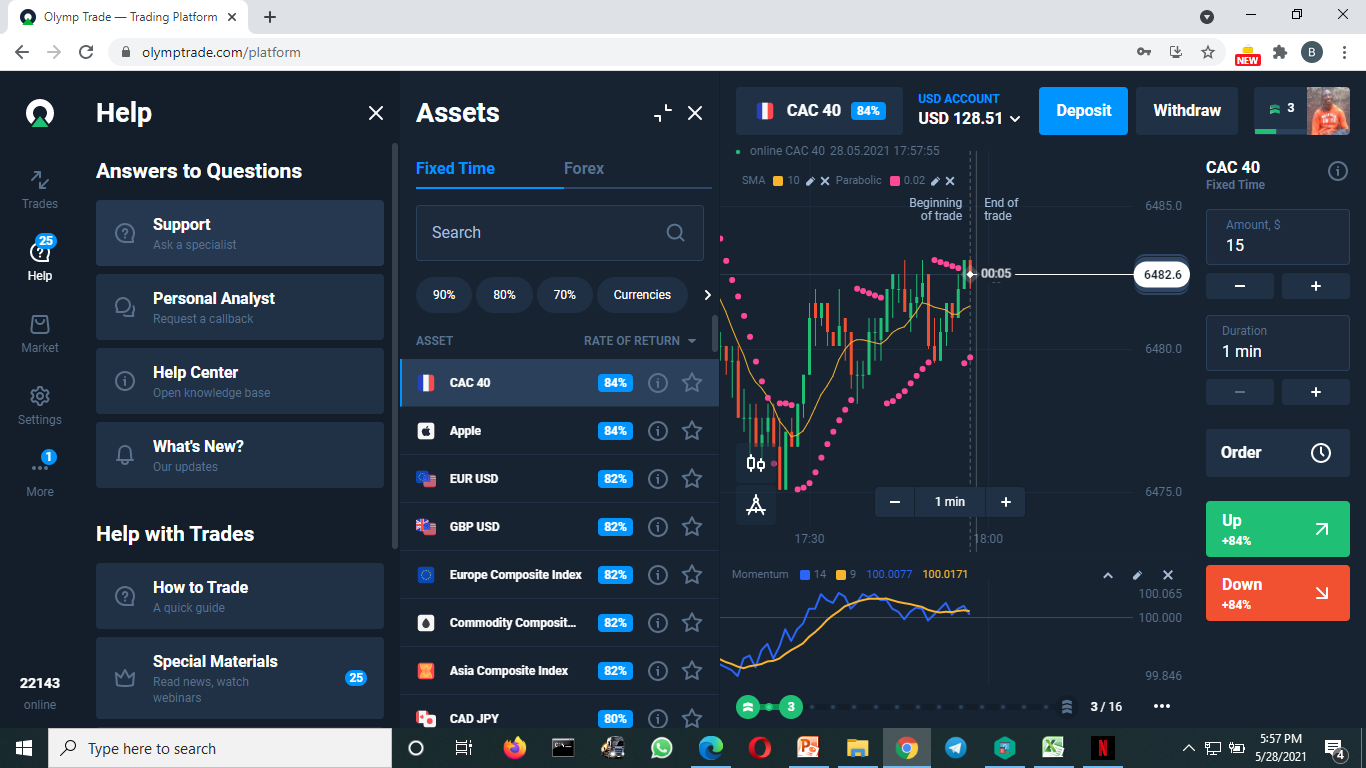The width and height of the screenshot is (1366, 768).
Task: Edit the SMA indicator settings
Action: 811,181
